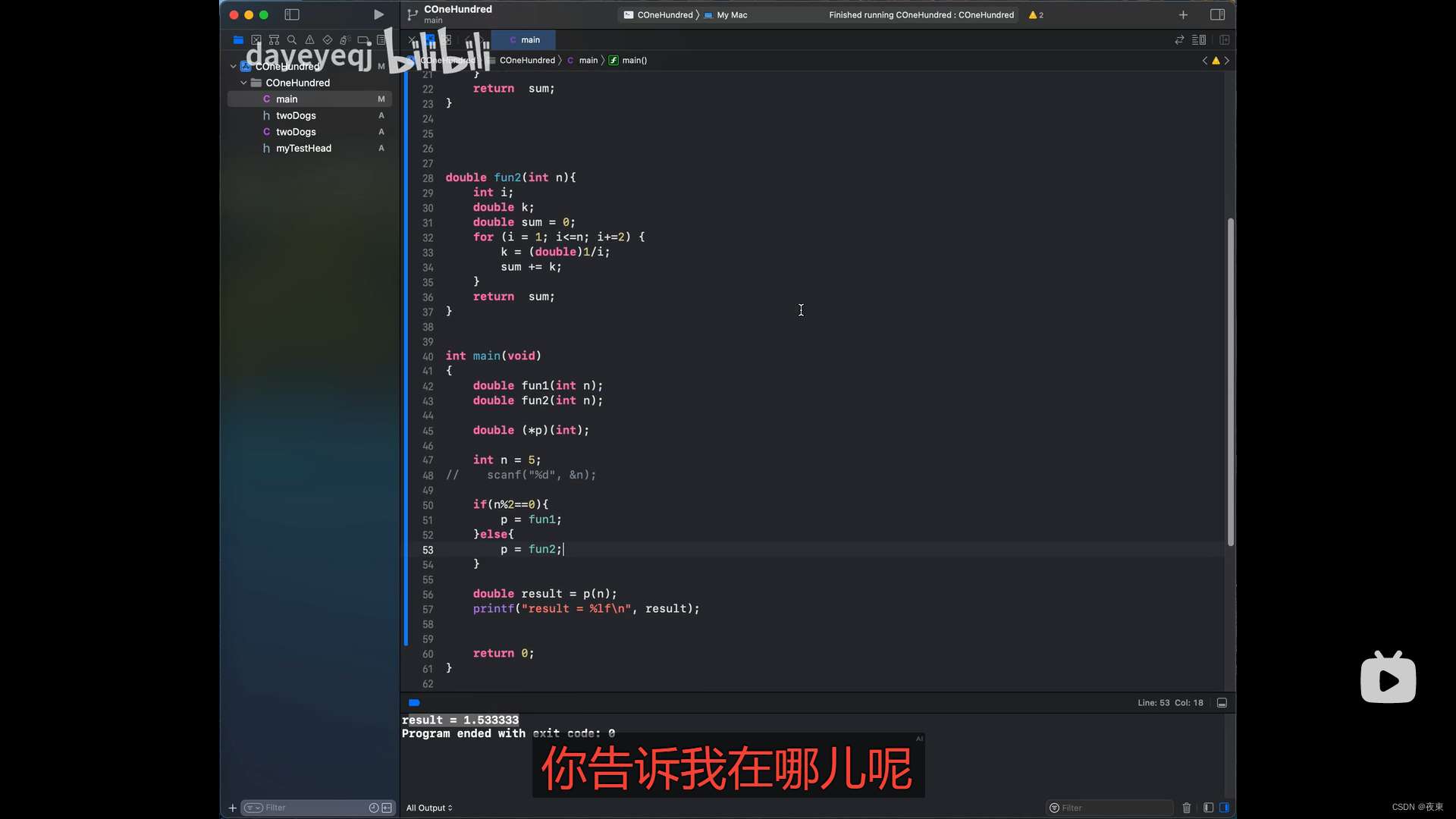
Task: Select the myTestHead header file
Action: [303, 149]
